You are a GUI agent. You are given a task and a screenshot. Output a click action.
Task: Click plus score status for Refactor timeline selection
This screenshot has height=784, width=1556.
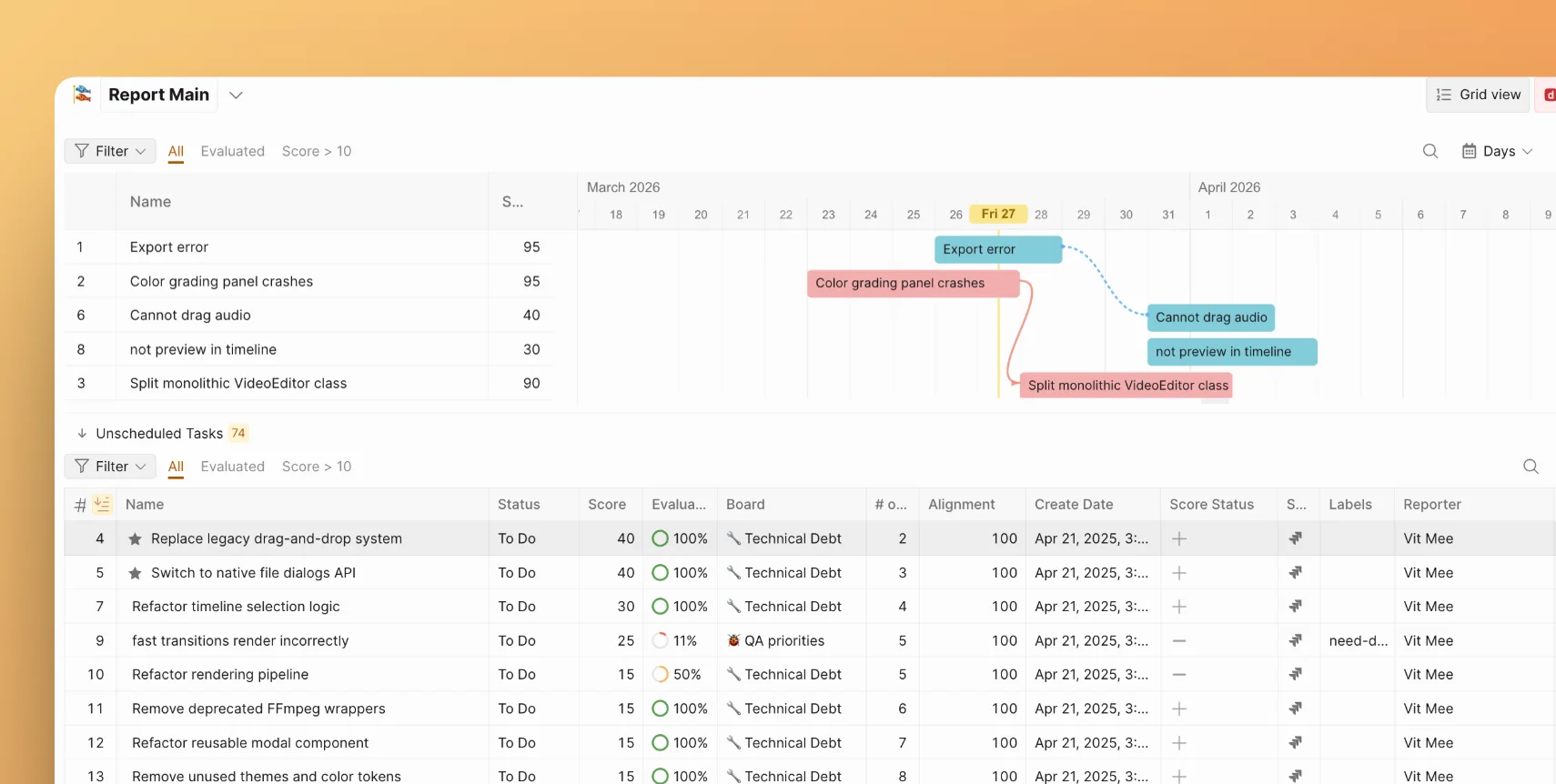tap(1178, 607)
